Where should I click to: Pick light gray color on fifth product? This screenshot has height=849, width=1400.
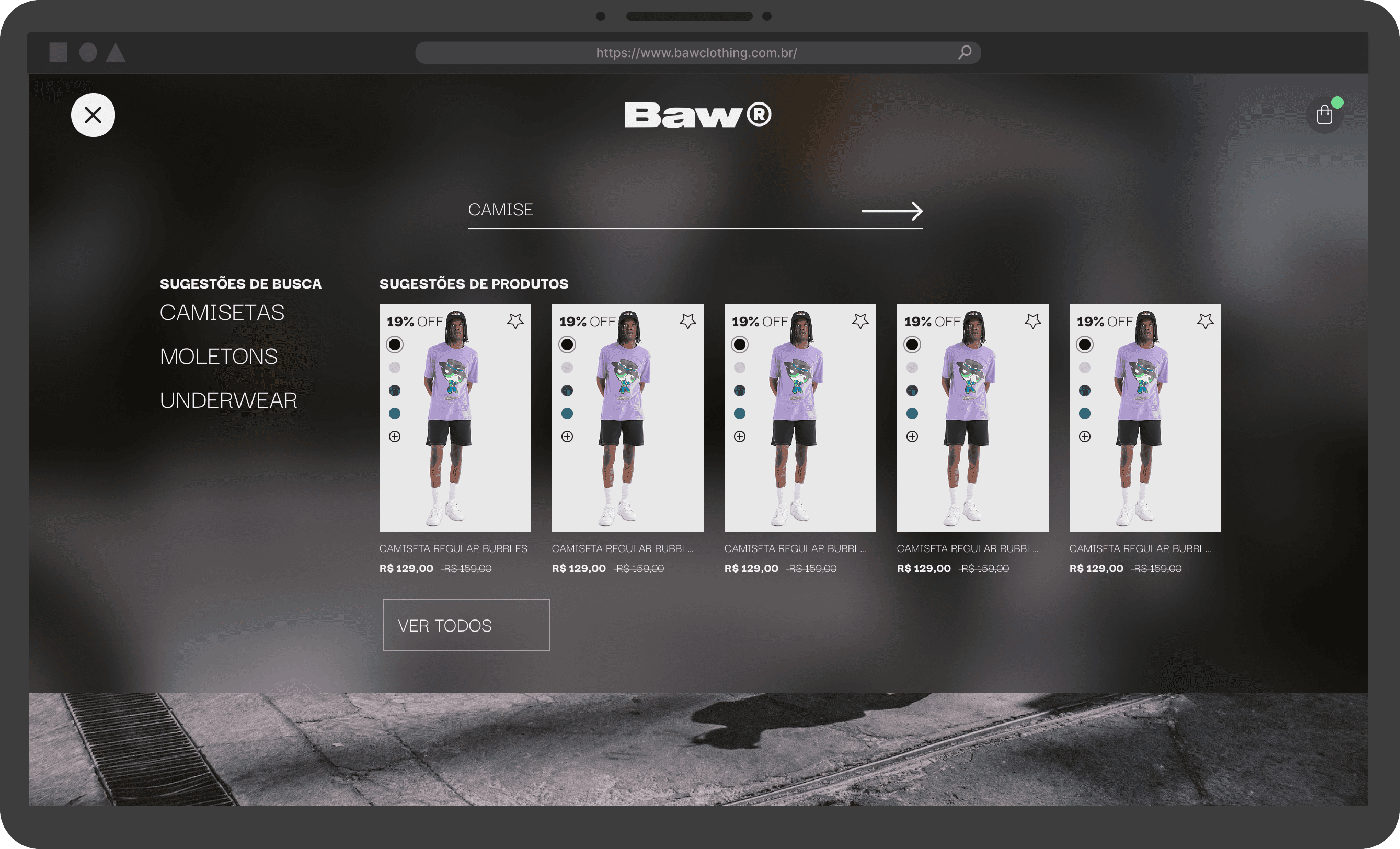[1085, 368]
